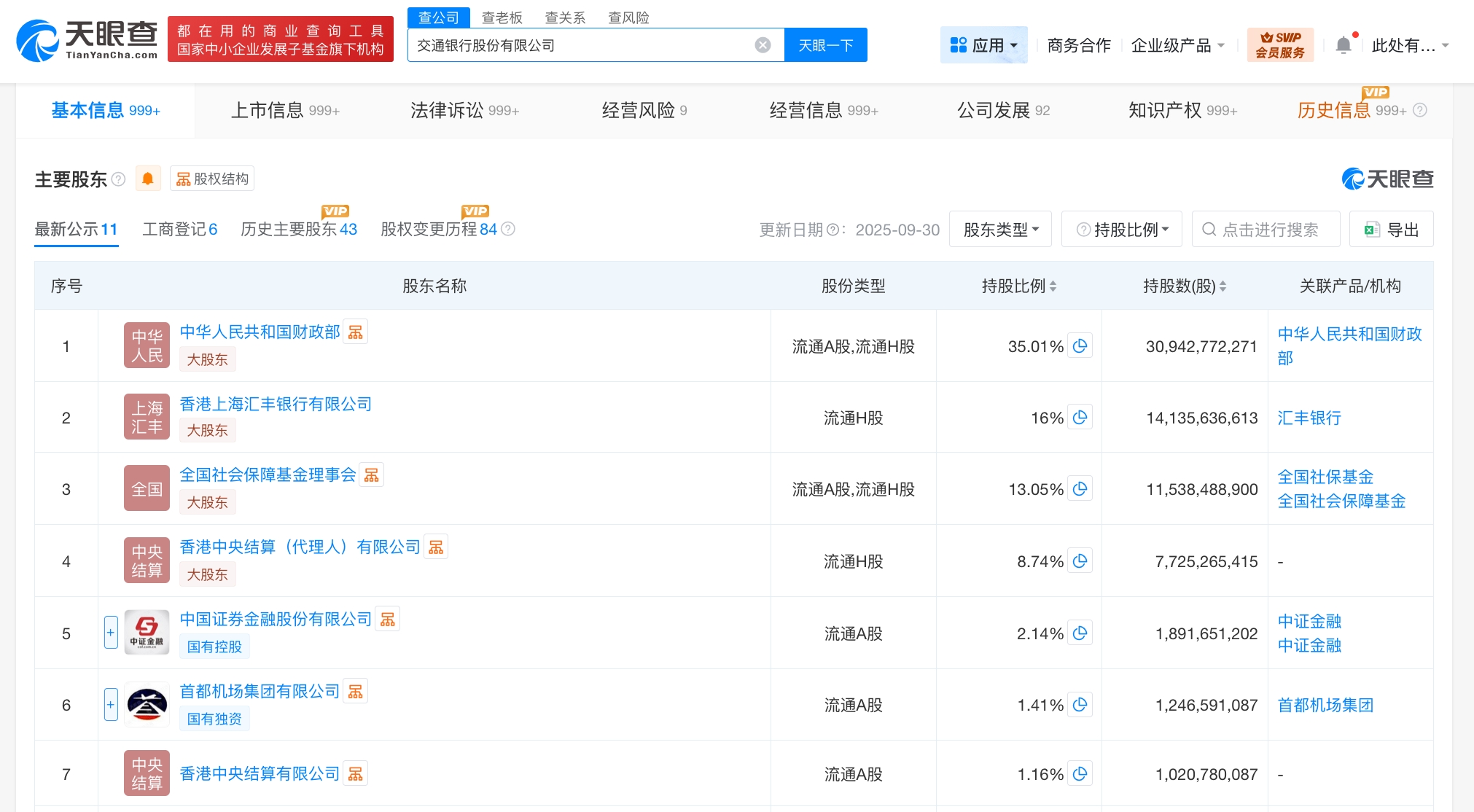This screenshot has height=812, width=1474.
Task: Click orange alert bell beside 主要股东
Action: [148, 179]
